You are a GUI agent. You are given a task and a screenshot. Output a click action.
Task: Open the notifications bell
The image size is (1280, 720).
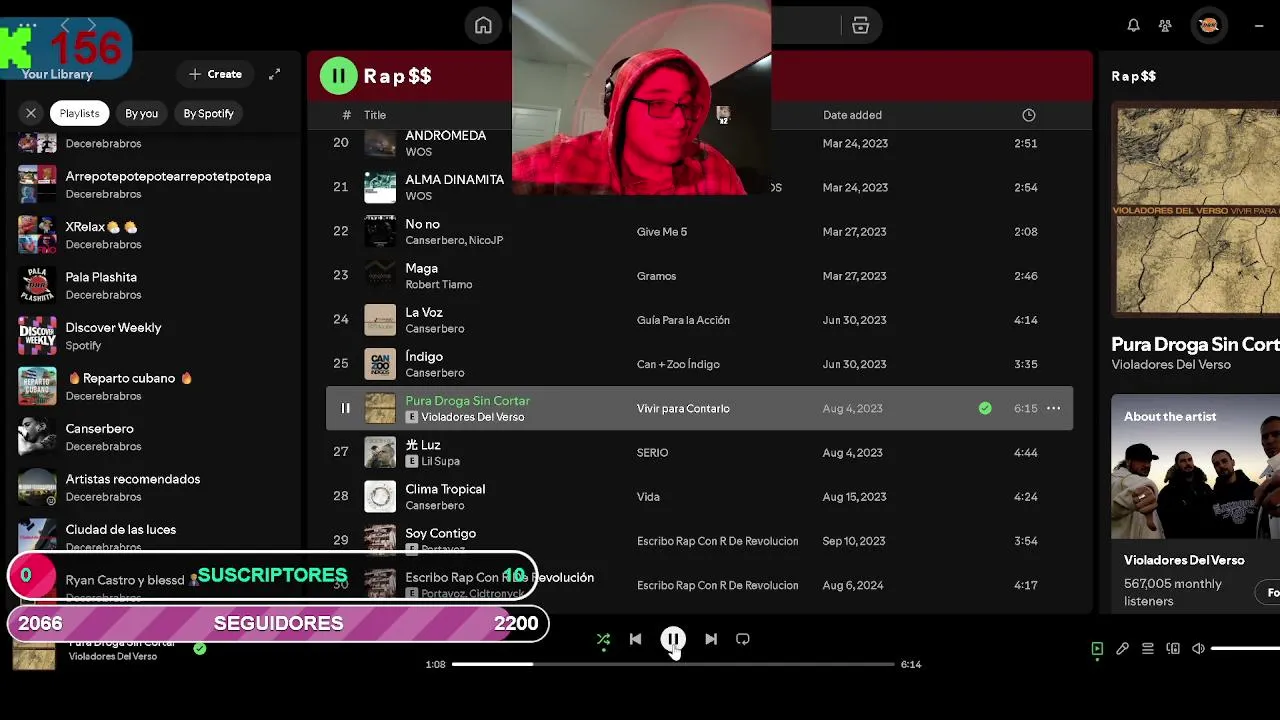tap(1133, 26)
